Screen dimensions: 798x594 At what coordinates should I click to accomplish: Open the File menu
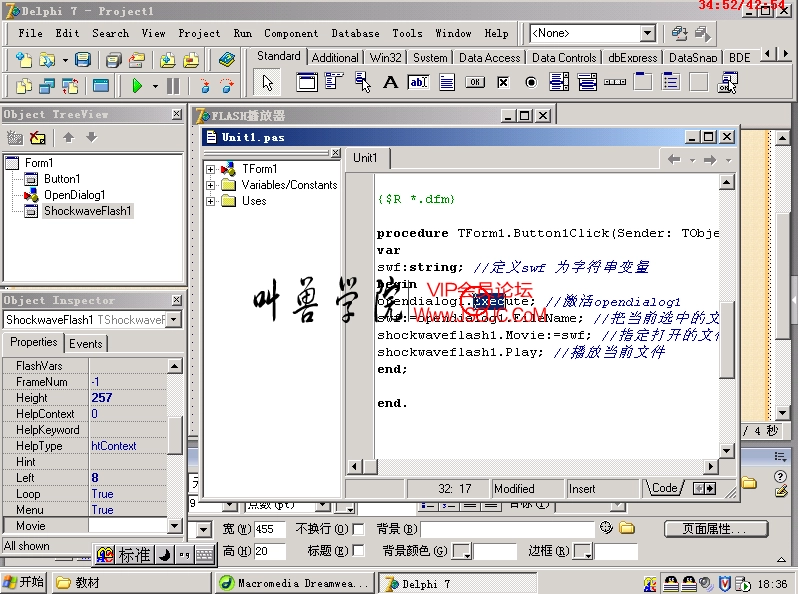point(31,33)
